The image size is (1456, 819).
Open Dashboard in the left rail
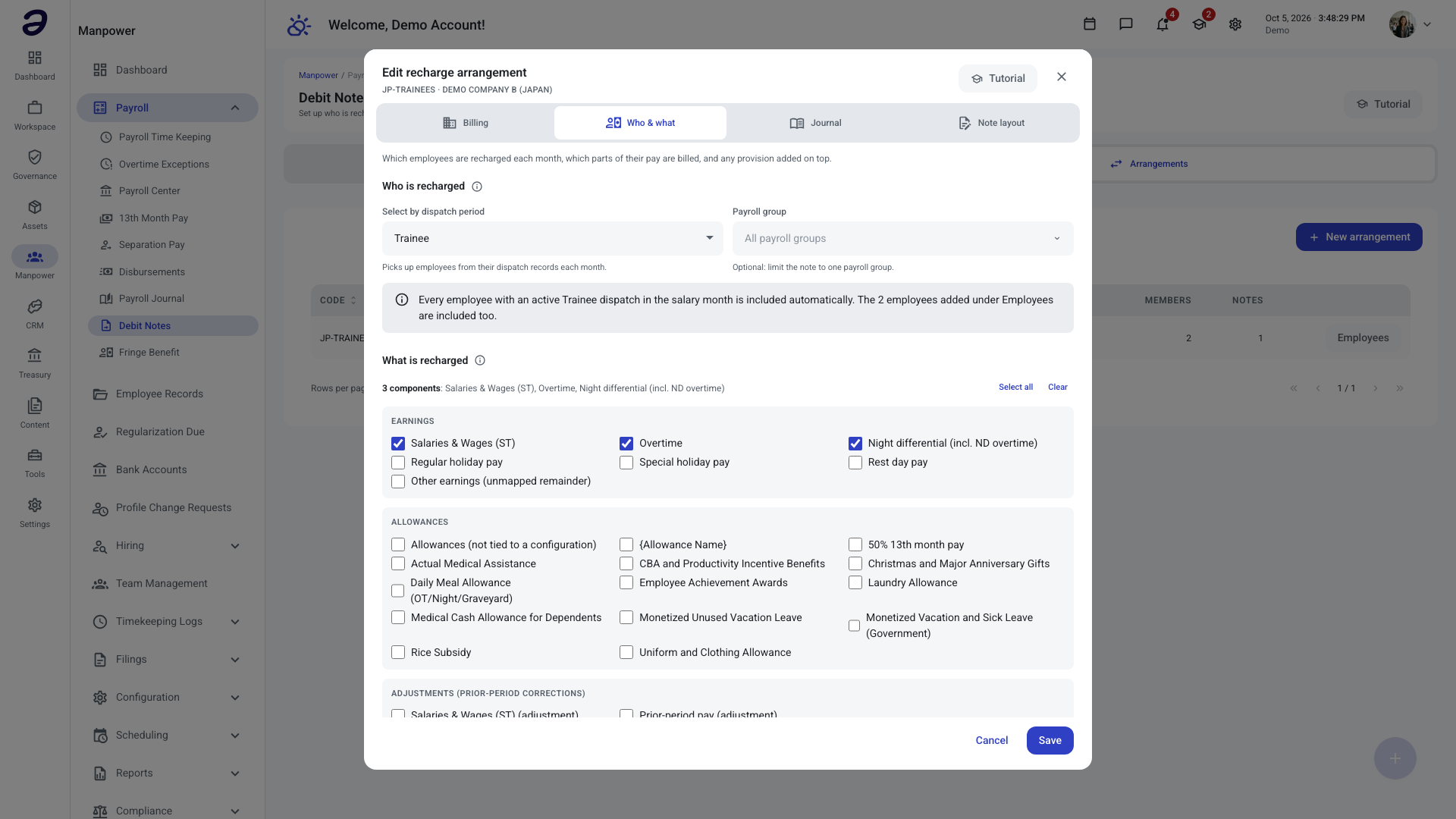tap(35, 64)
